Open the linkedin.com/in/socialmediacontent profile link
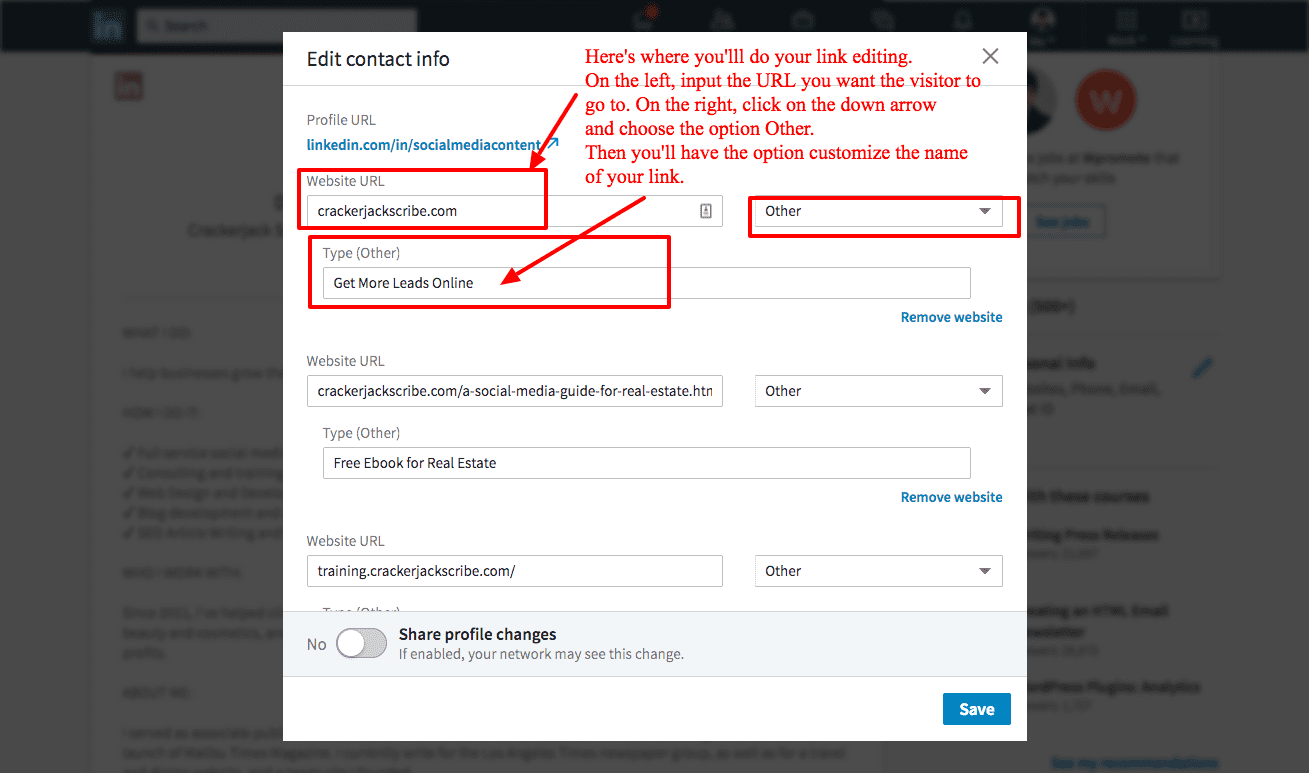Image resolution: width=1309 pixels, height=773 pixels. [424, 145]
